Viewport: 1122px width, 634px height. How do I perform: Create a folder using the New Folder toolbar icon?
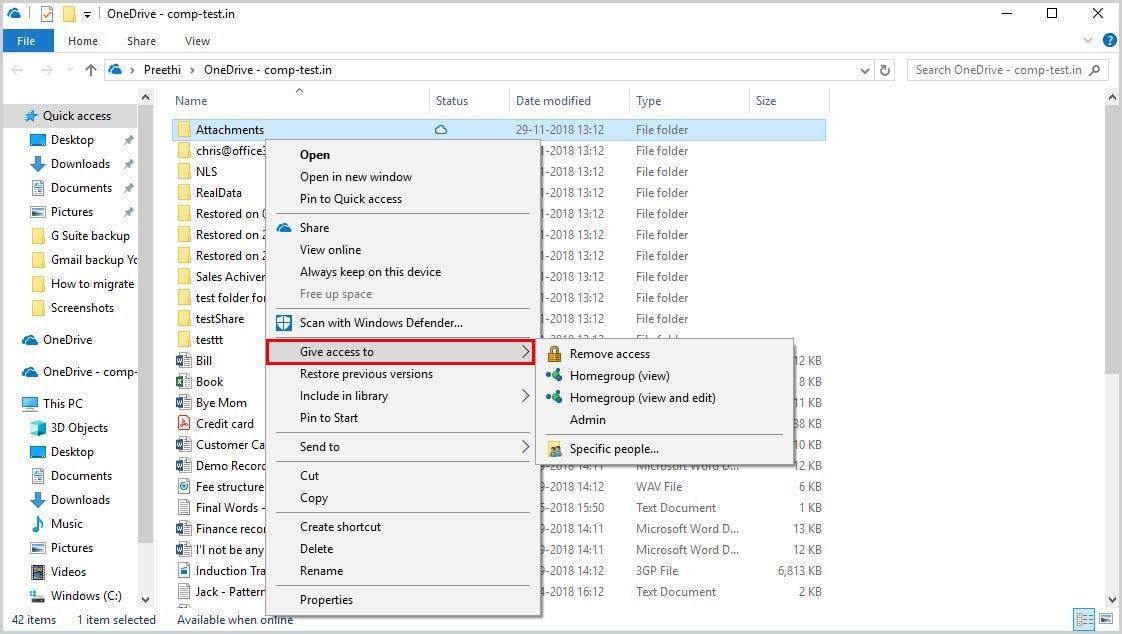pyautogui.click(x=68, y=13)
